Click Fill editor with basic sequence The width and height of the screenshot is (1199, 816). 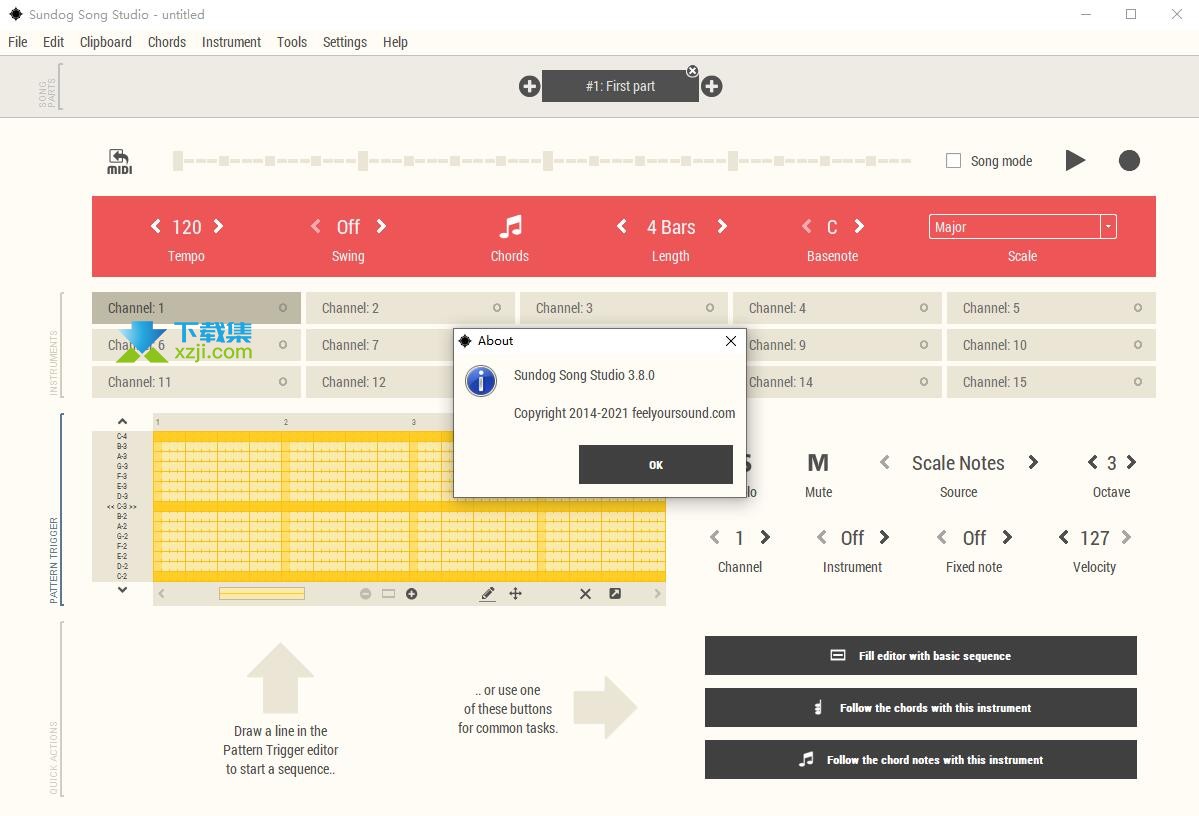[x=921, y=656]
